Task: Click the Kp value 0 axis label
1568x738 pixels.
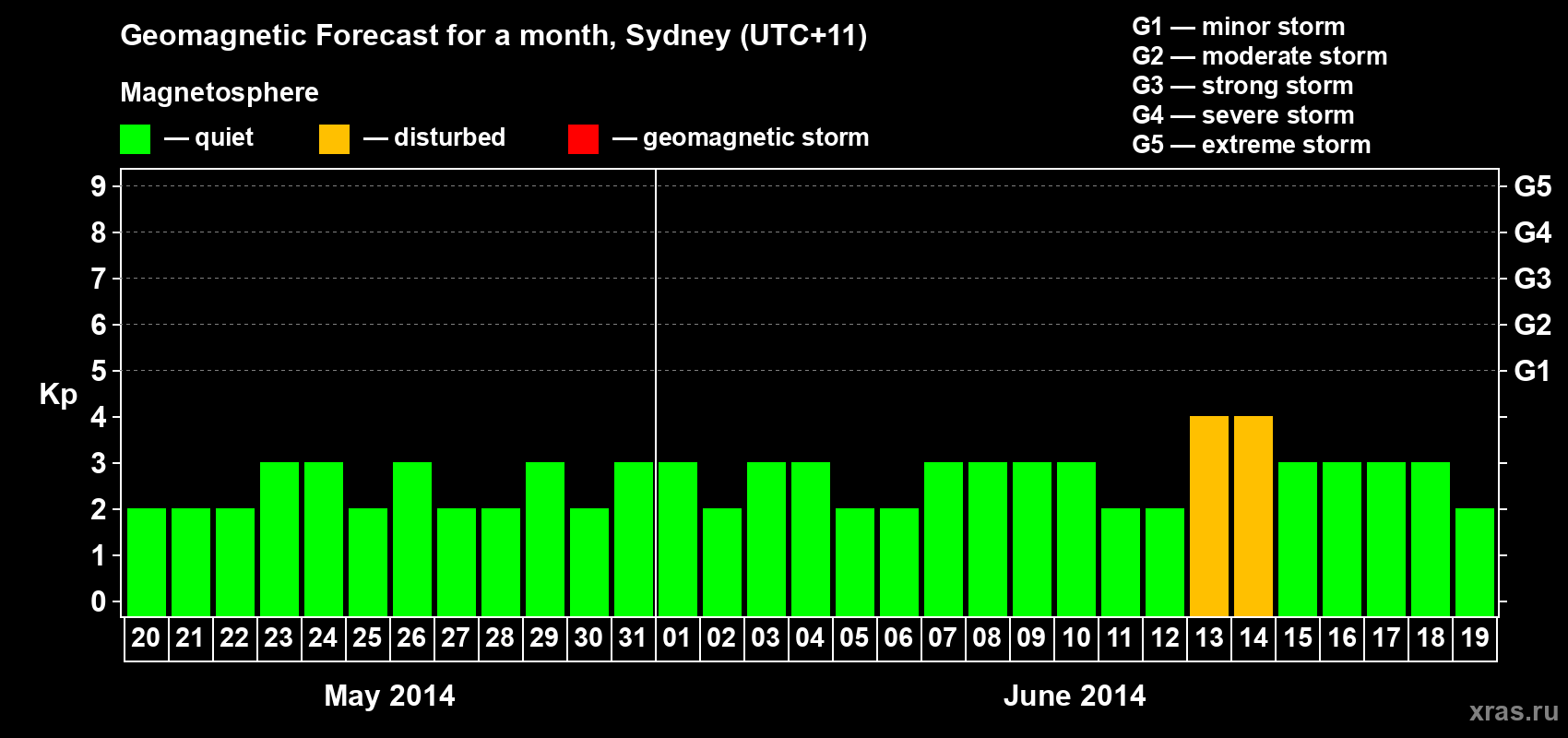Action: point(99,601)
